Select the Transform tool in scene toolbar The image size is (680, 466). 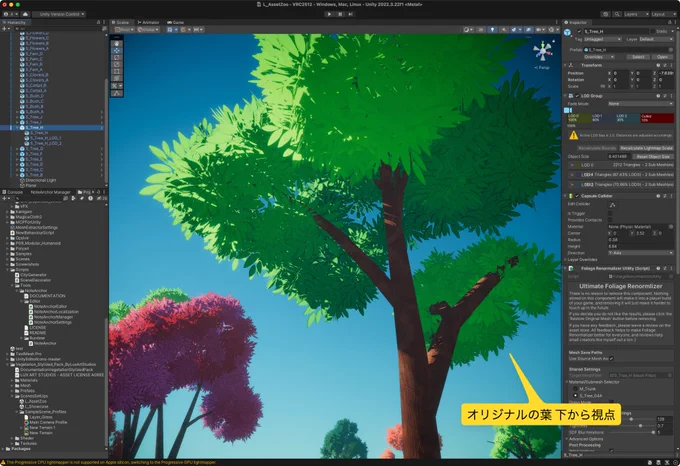pos(117,78)
